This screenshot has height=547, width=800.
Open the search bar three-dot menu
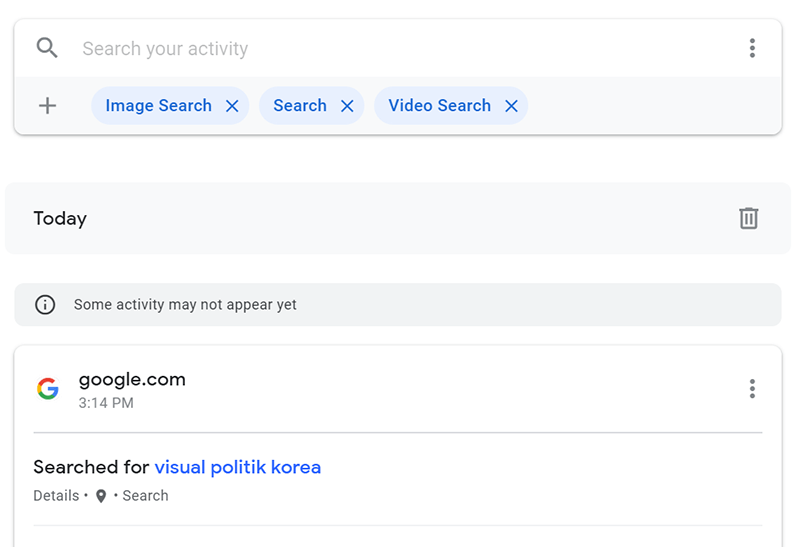click(752, 48)
